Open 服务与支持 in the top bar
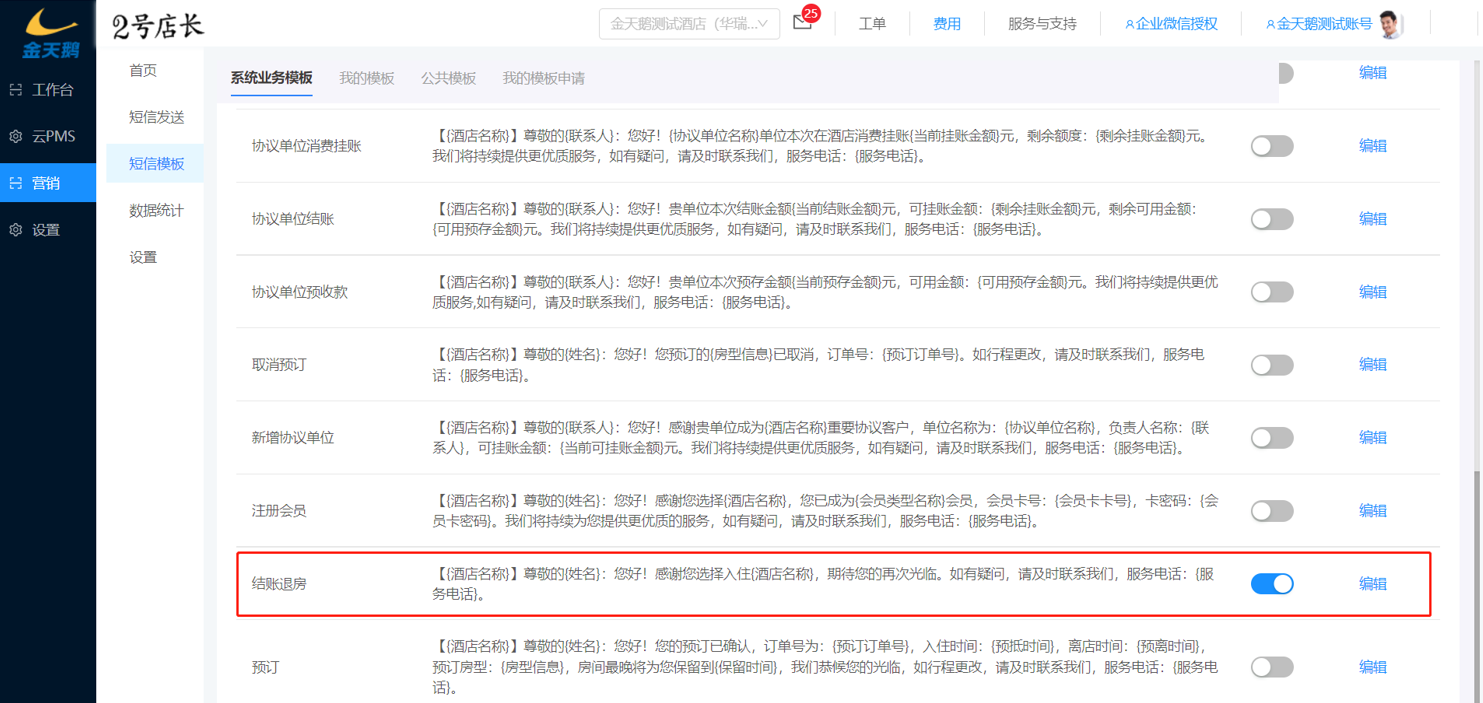 (1042, 24)
